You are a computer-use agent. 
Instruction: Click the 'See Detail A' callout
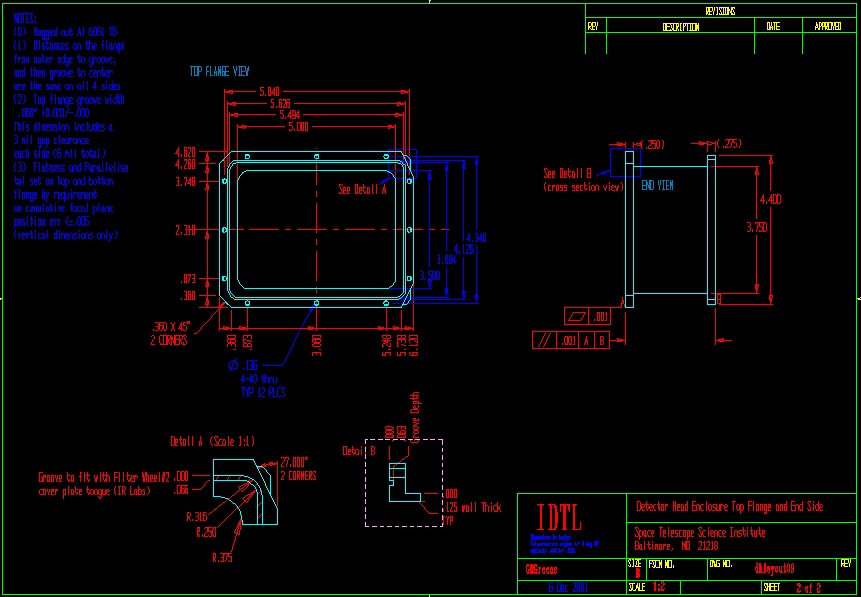tap(362, 189)
